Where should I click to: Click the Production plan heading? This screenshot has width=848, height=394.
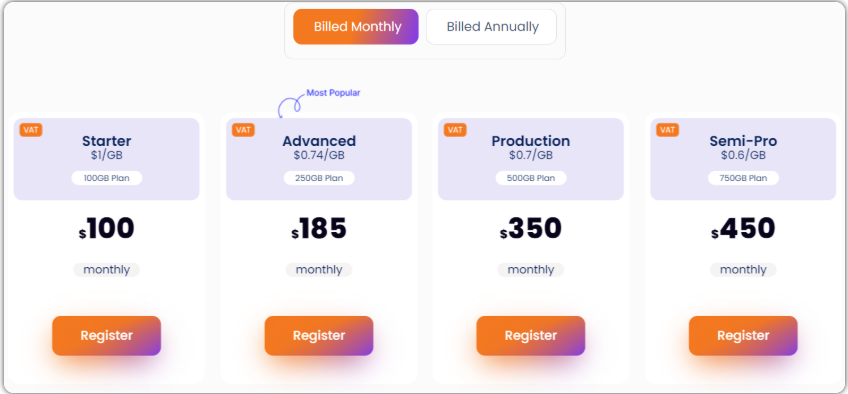tap(531, 141)
